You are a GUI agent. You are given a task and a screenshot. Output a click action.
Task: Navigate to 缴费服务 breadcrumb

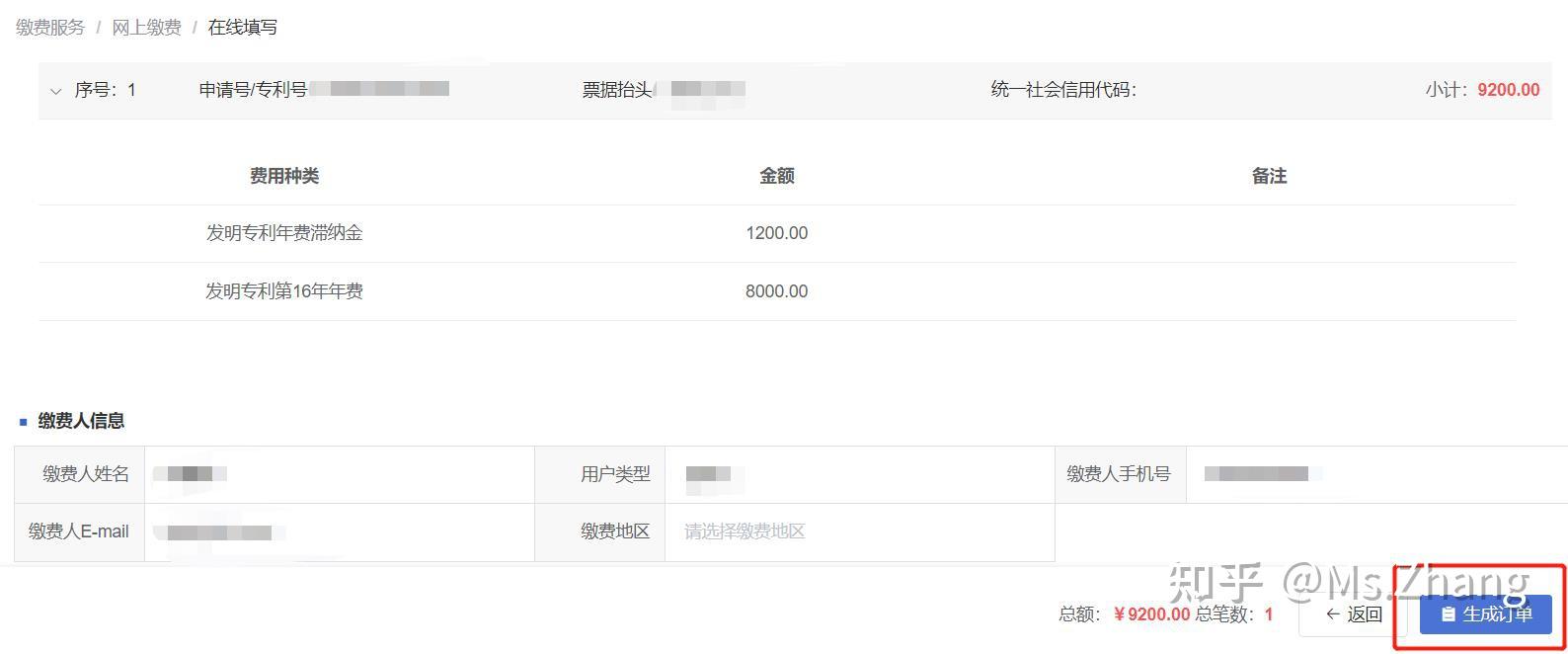(x=50, y=28)
